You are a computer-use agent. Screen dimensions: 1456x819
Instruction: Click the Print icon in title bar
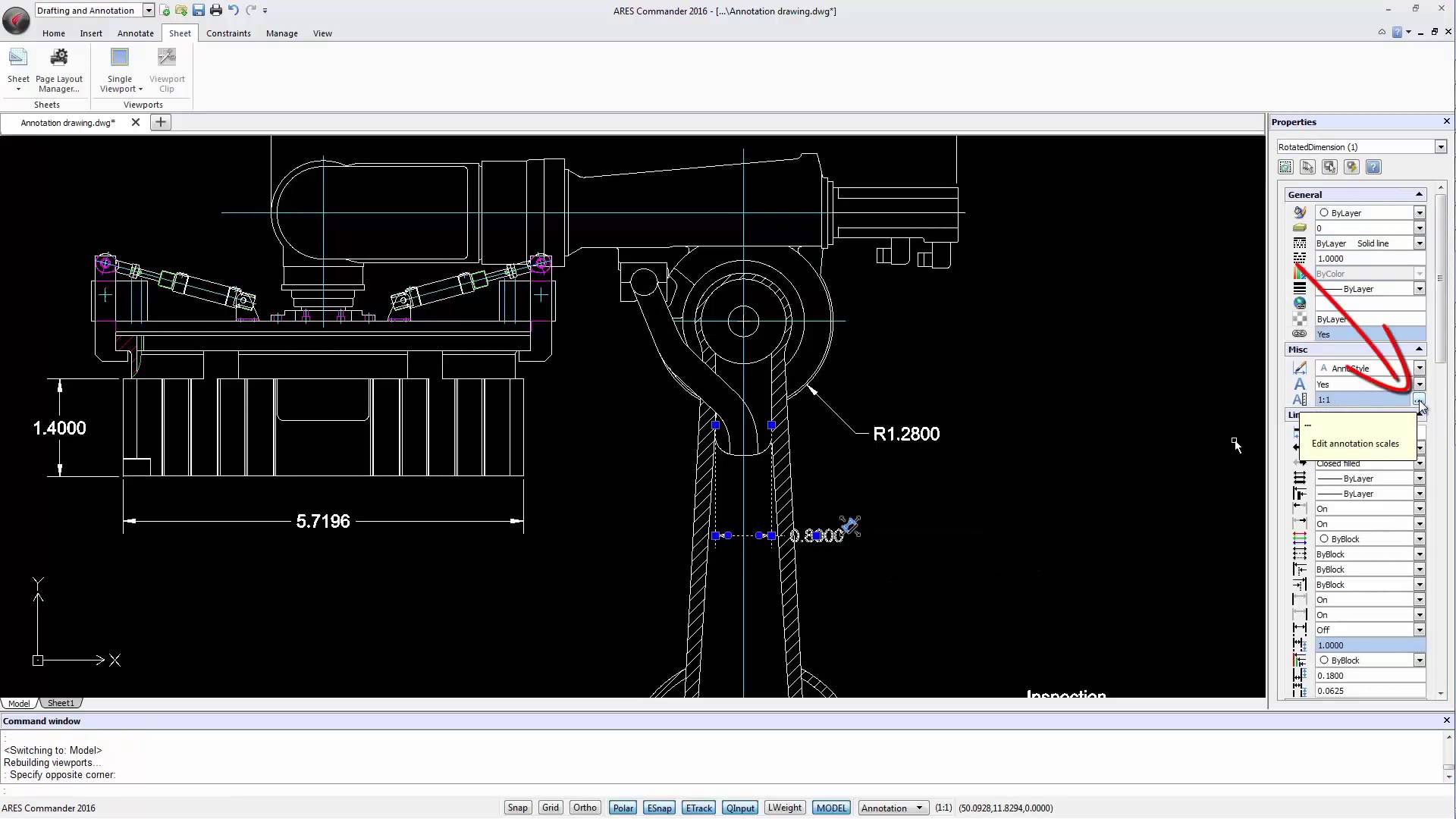point(216,11)
